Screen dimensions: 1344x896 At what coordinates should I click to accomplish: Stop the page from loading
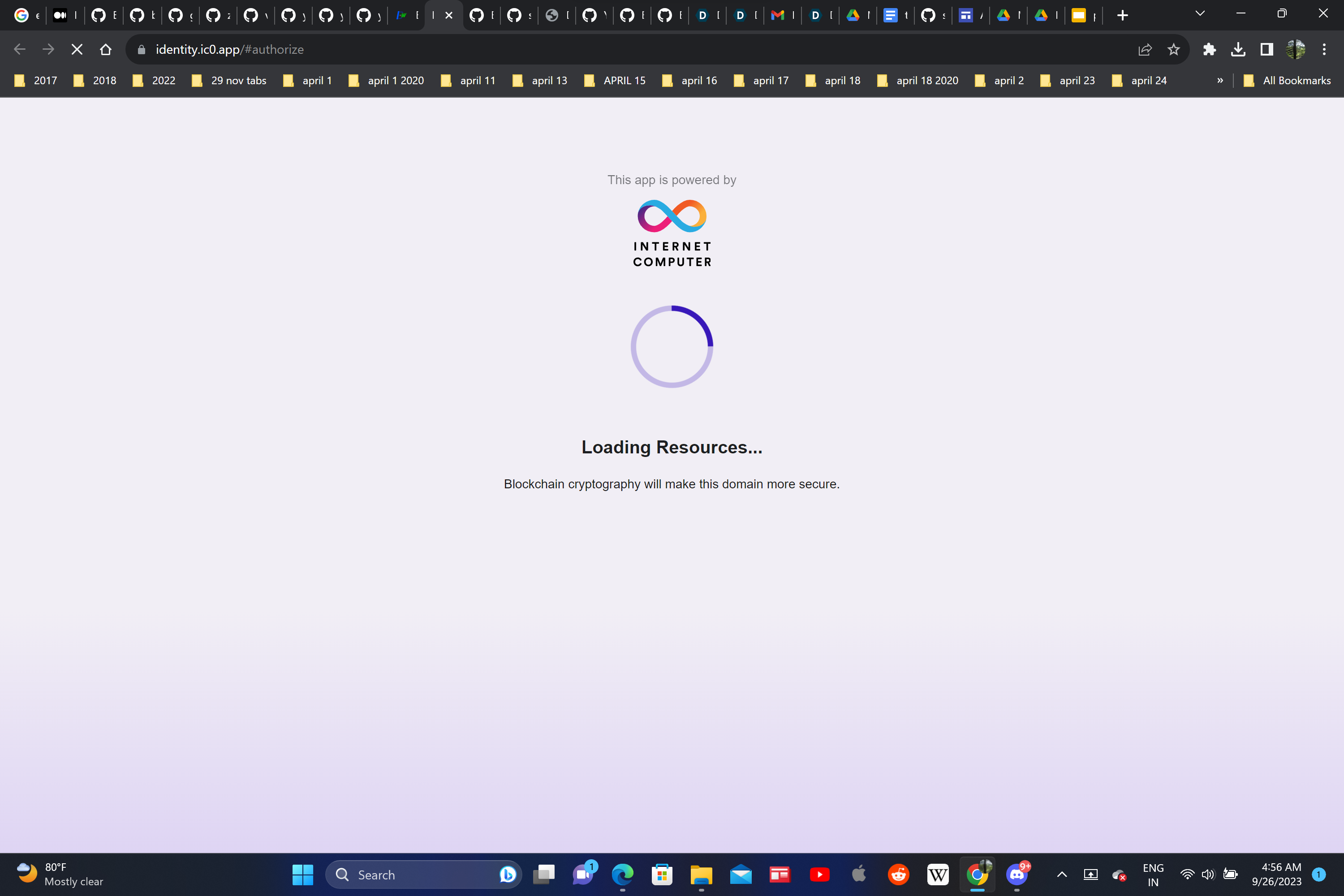(x=77, y=50)
